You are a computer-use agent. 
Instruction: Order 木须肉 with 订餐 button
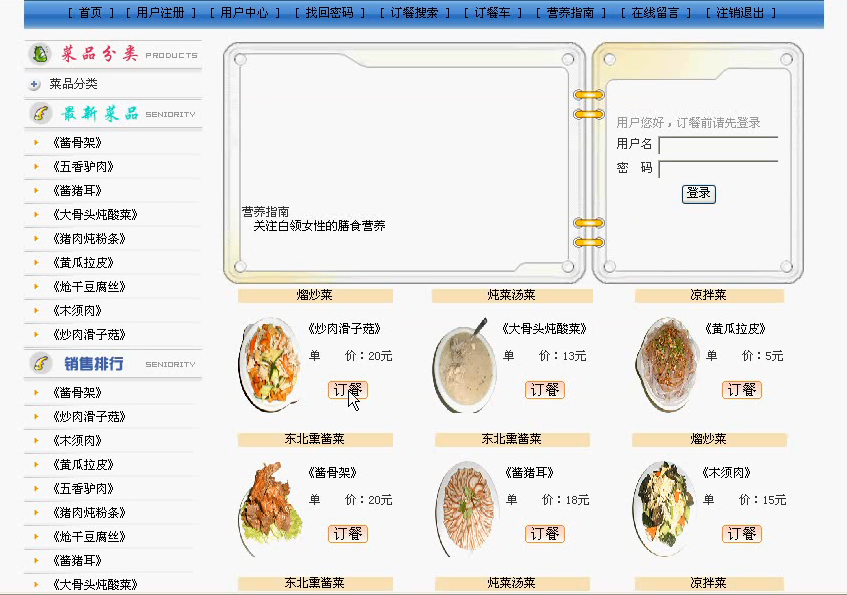(742, 534)
